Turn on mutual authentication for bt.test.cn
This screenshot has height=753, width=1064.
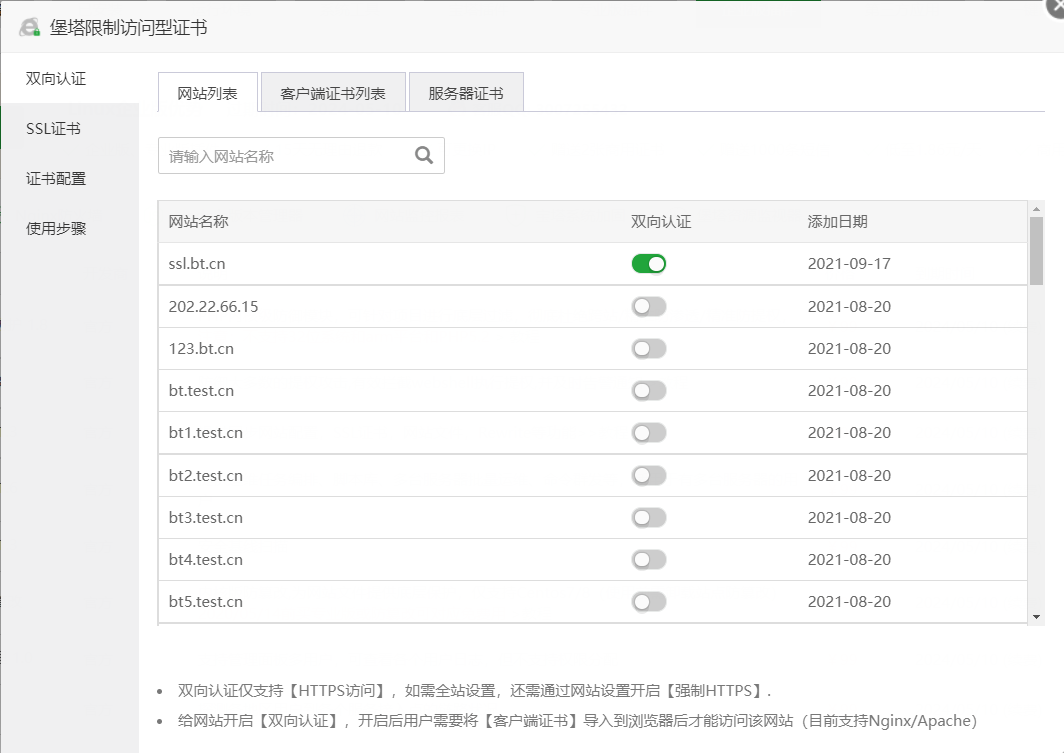coord(648,390)
